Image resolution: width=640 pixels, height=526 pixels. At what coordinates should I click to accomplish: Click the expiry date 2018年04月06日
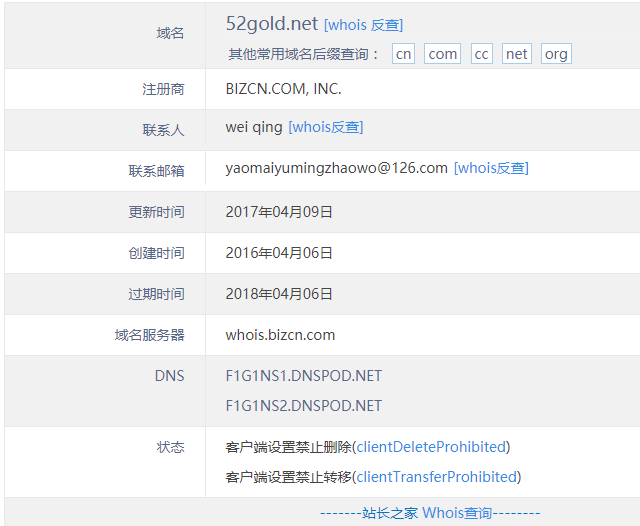click(x=279, y=294)
